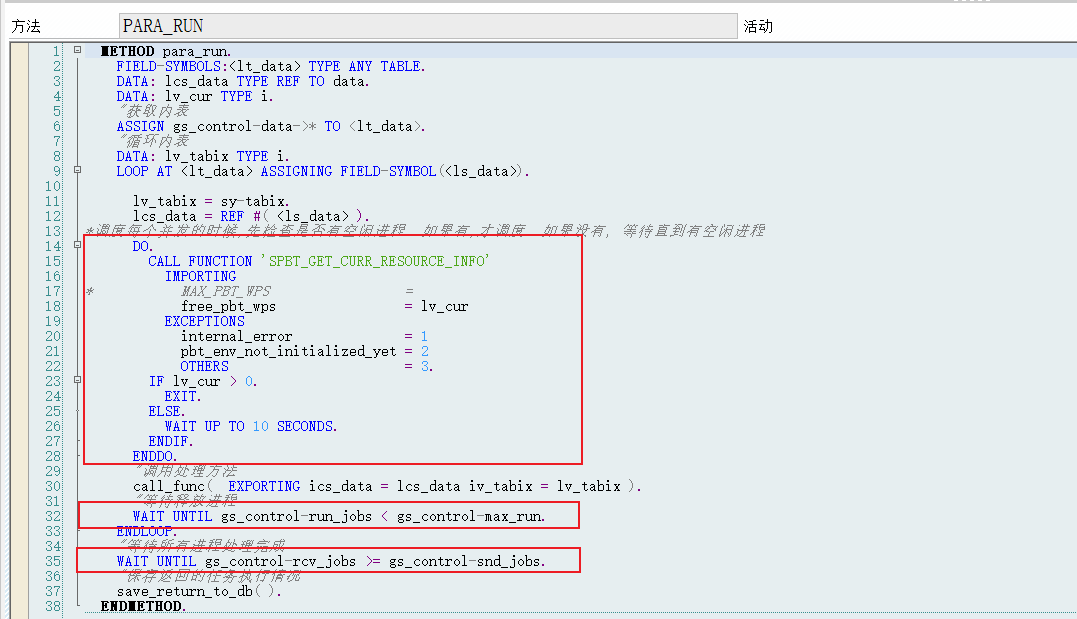Click the 方法 label
The width and height of the screenshot is (1077, 619).
click(26, 26)
